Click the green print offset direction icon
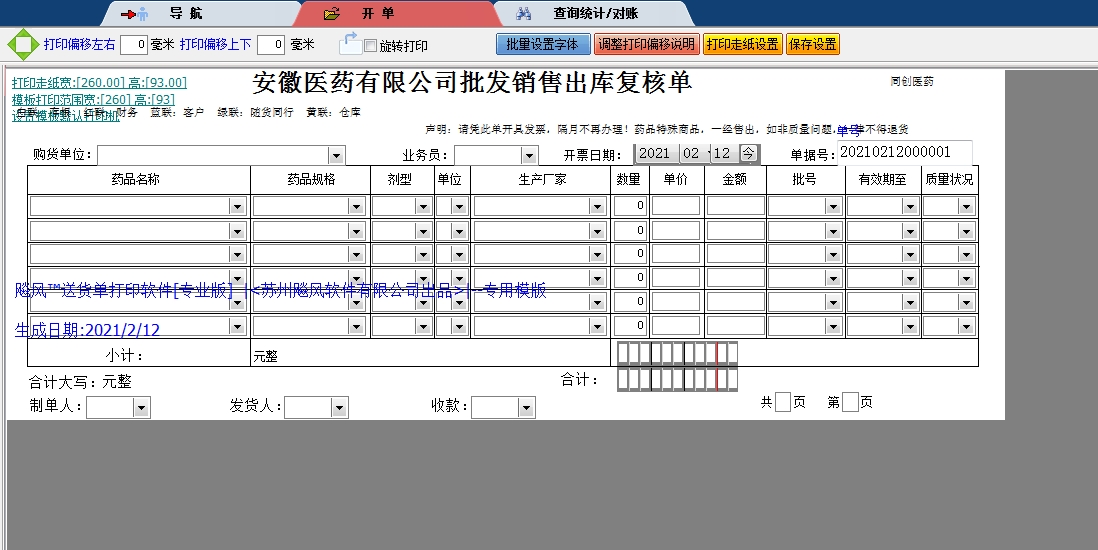Viewport: 1098px width, 550px height. 21,44
